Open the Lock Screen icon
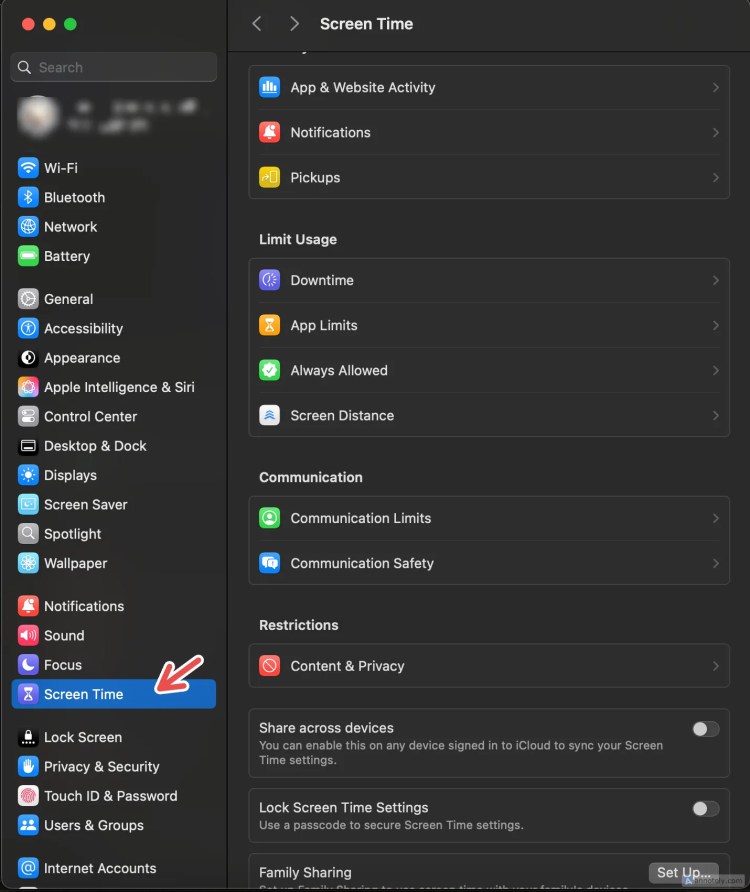This screenshot has width=750, height=892. (28, 737)
